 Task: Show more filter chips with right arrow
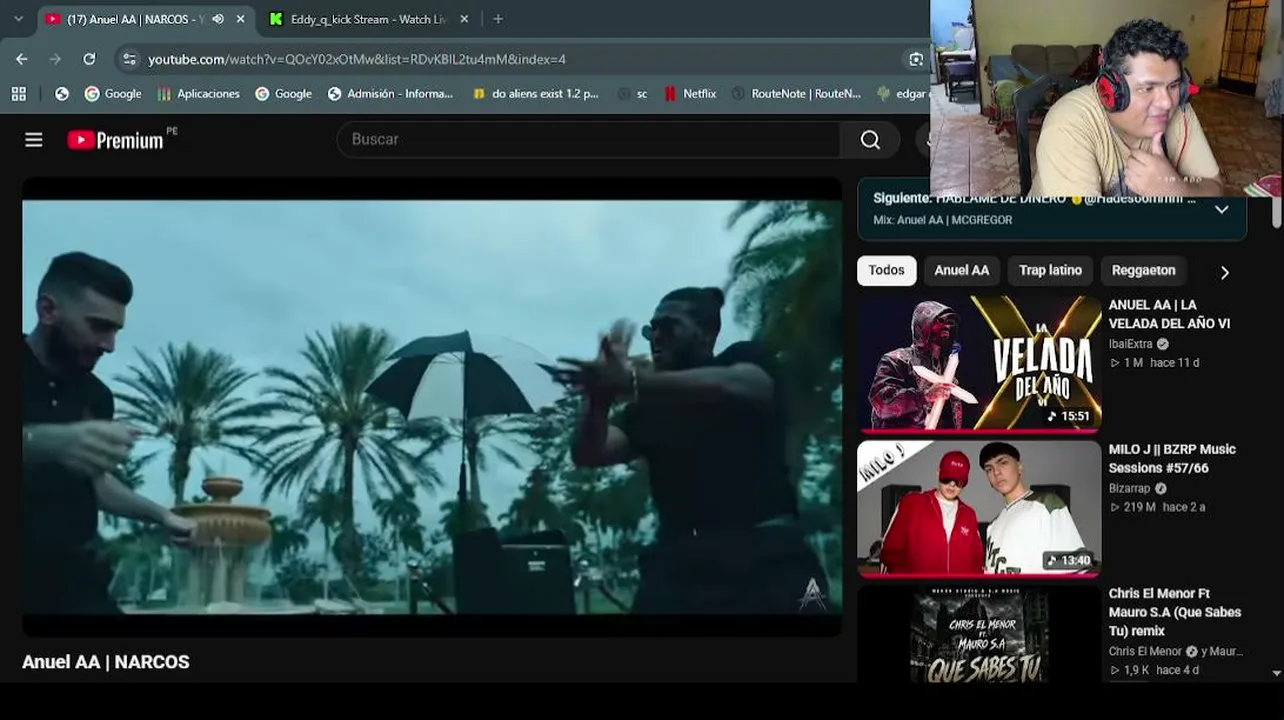[x=1224, y=272]
